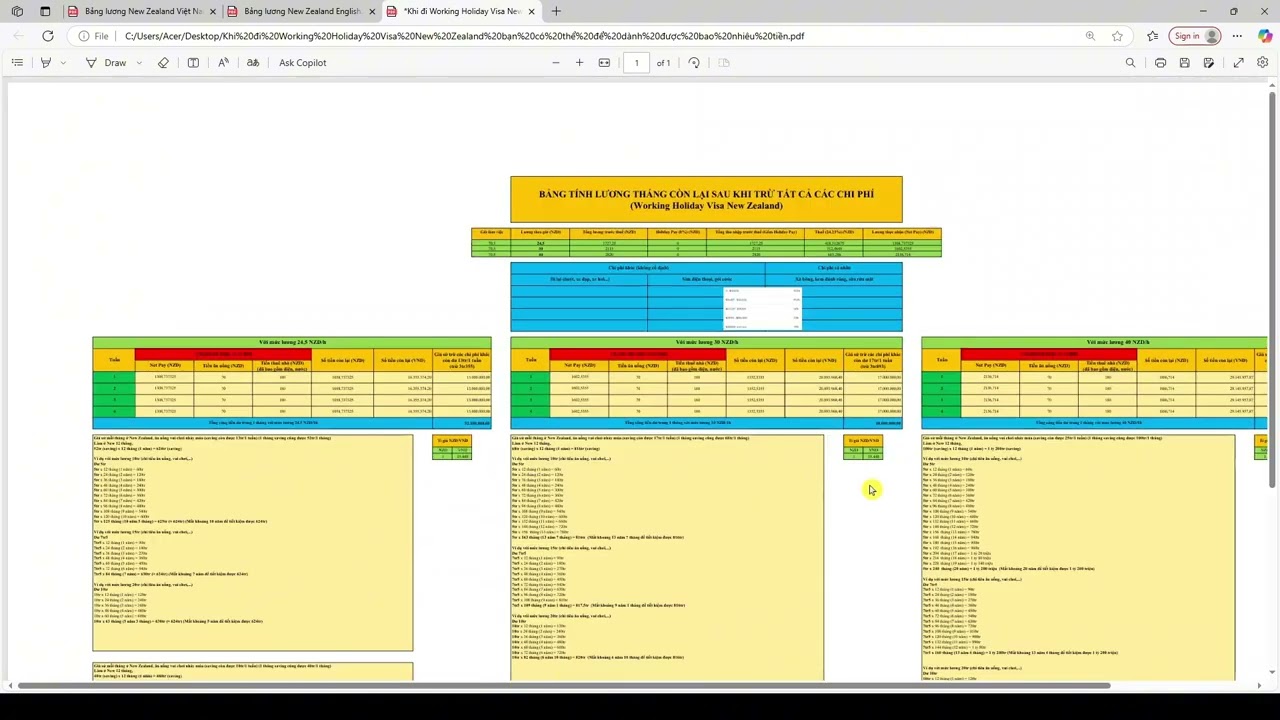Open PDF viewer settings gear
Viewport: 1280px width, 720px height.
(x=1262, y=62)
